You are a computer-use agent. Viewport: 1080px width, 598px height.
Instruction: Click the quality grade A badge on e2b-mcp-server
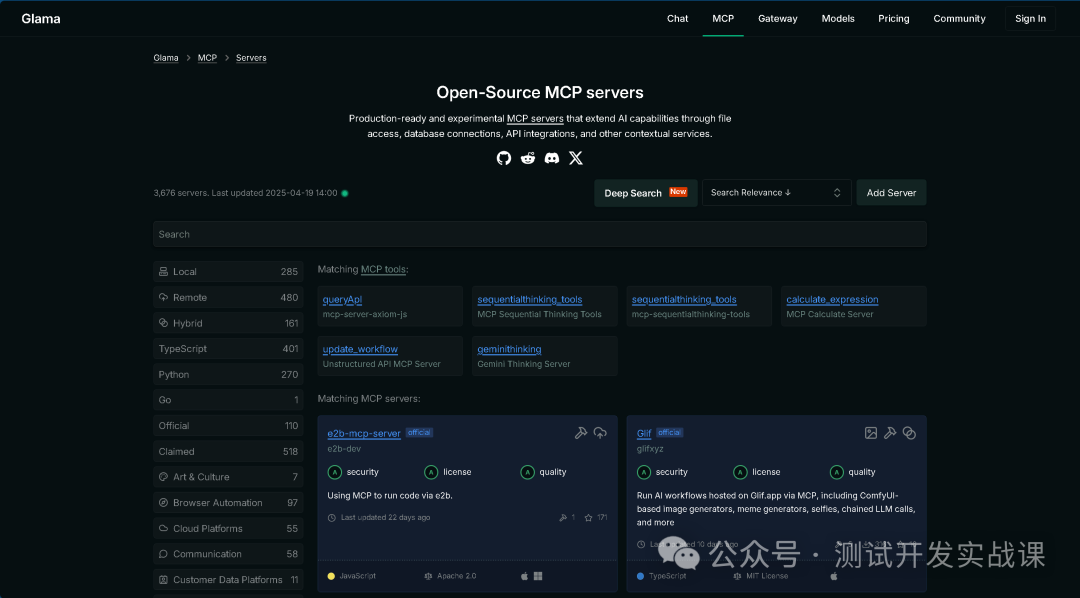click(528, 472)
